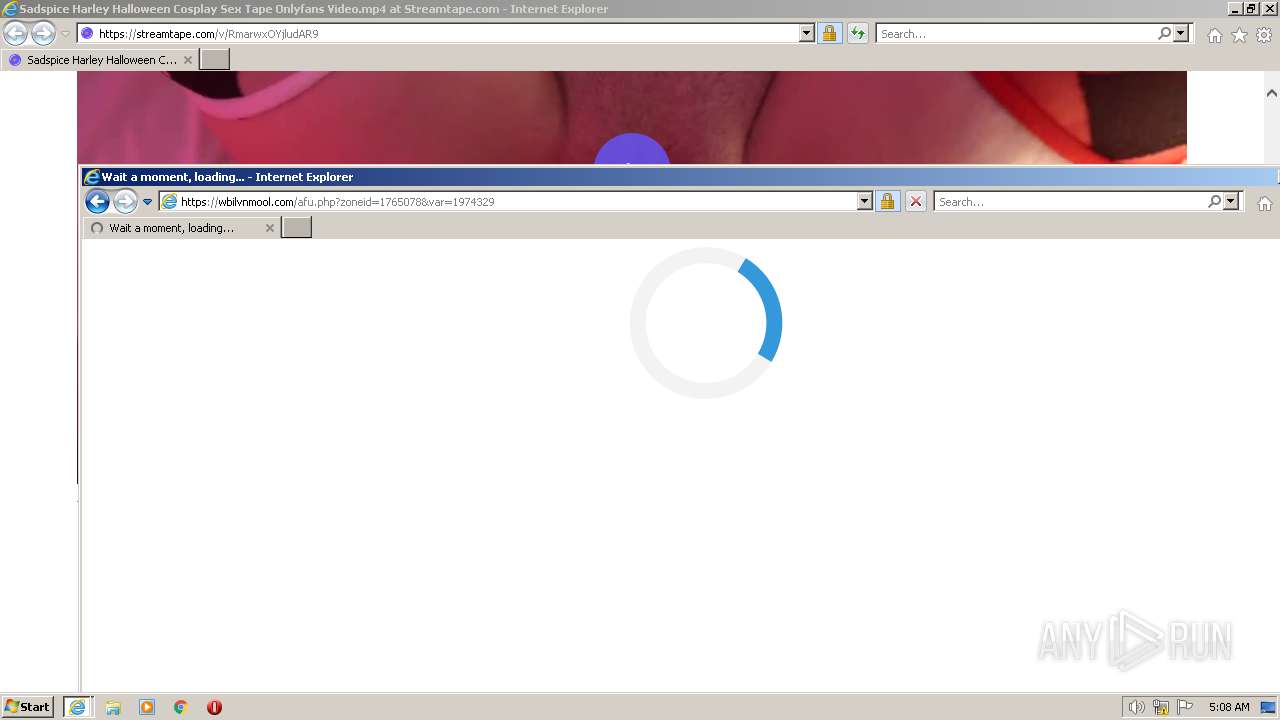Close the Wait a moment, loading tab

[x=269, y=228]
